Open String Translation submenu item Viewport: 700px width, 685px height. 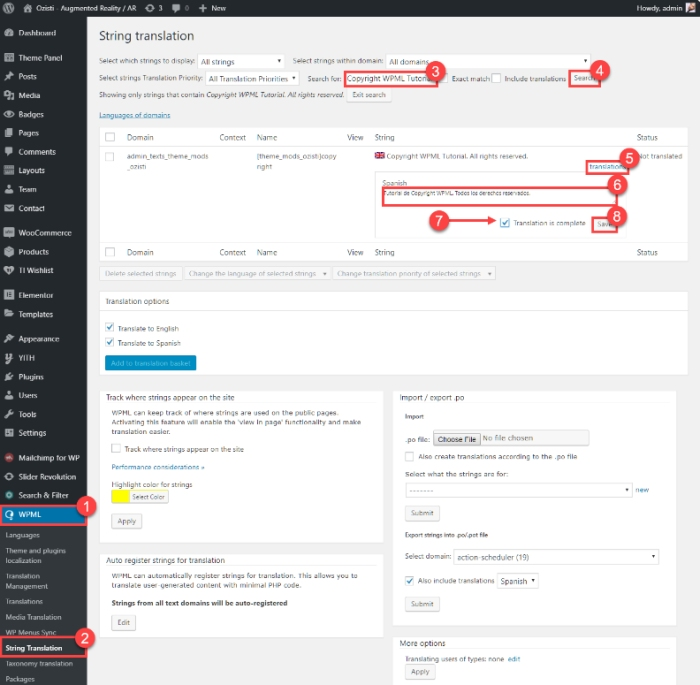coord(35,648)
